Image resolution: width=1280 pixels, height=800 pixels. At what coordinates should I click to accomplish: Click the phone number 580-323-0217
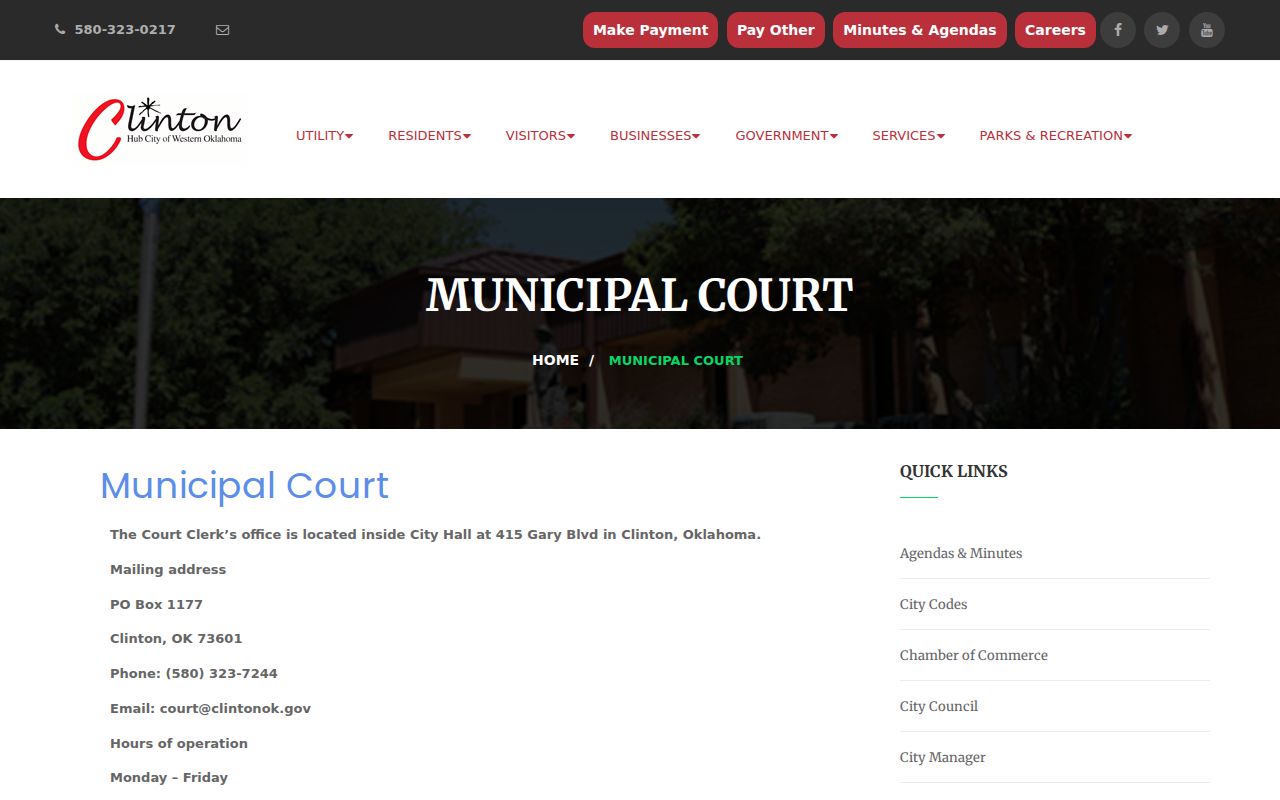point(125,30)
